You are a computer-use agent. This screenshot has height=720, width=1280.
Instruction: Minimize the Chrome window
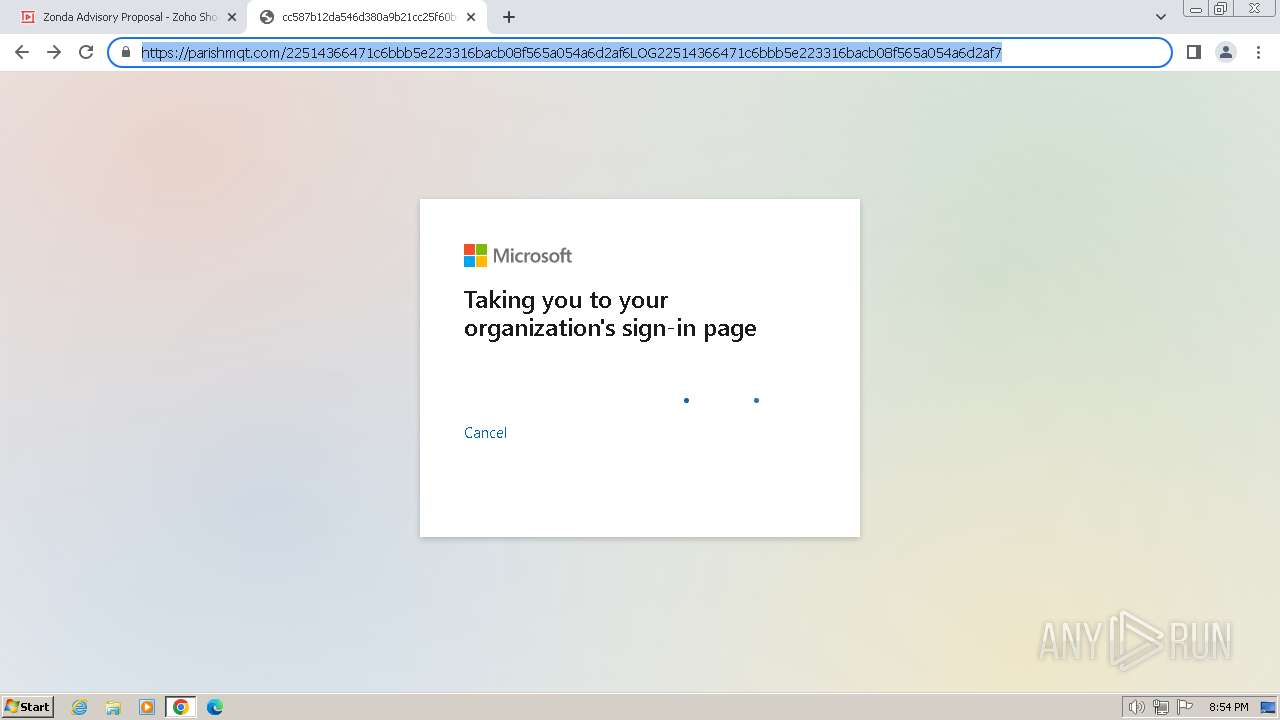1196,8
